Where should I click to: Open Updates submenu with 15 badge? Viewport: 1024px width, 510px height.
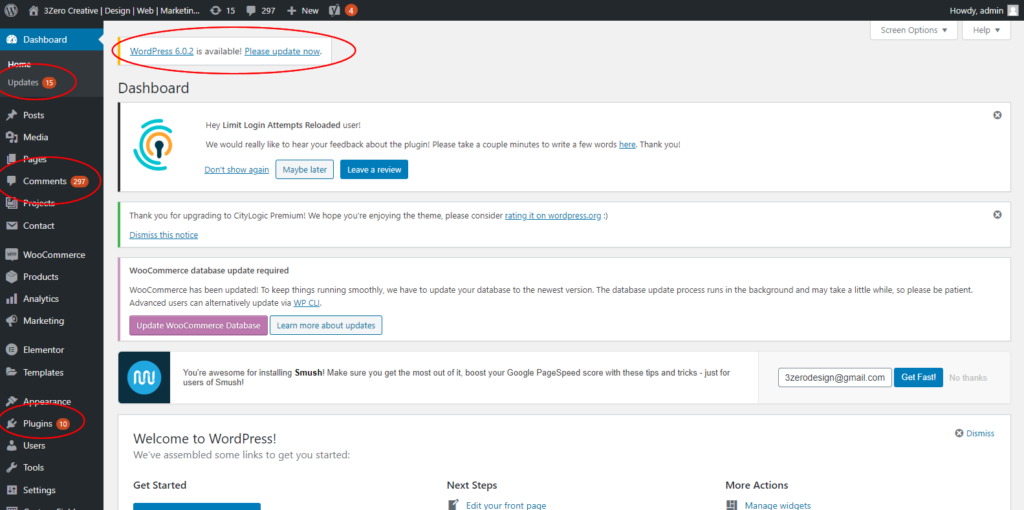tap(31, 82)
